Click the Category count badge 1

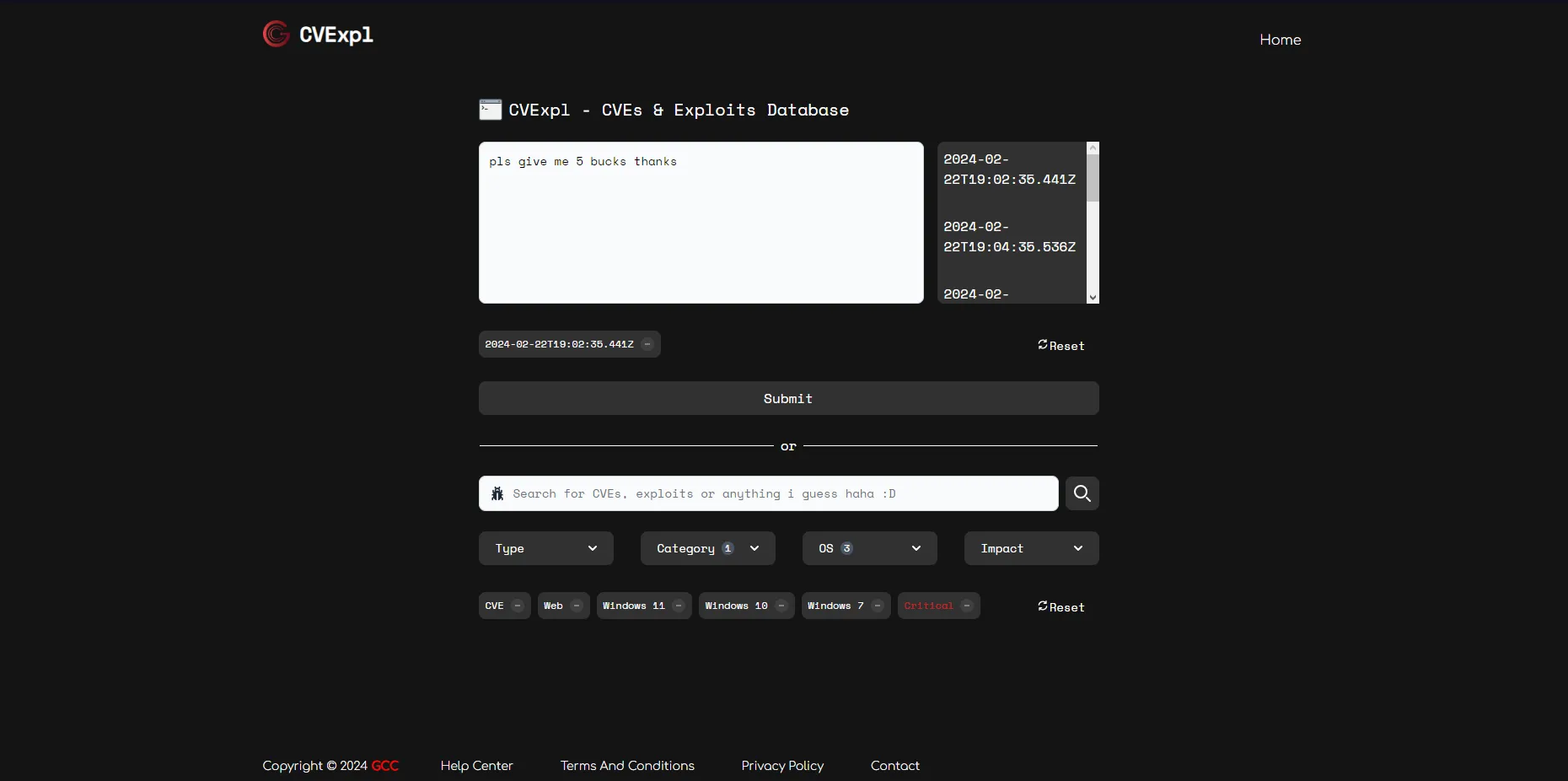[x=728, y=548]
